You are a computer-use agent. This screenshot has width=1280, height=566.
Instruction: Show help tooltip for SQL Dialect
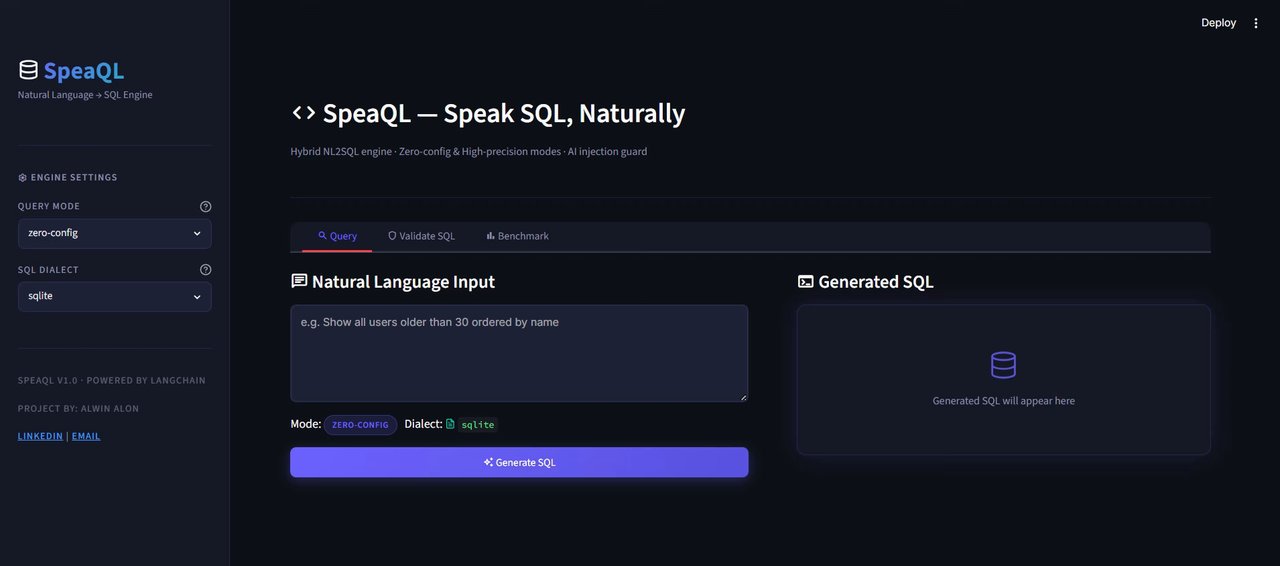point(205,270)
